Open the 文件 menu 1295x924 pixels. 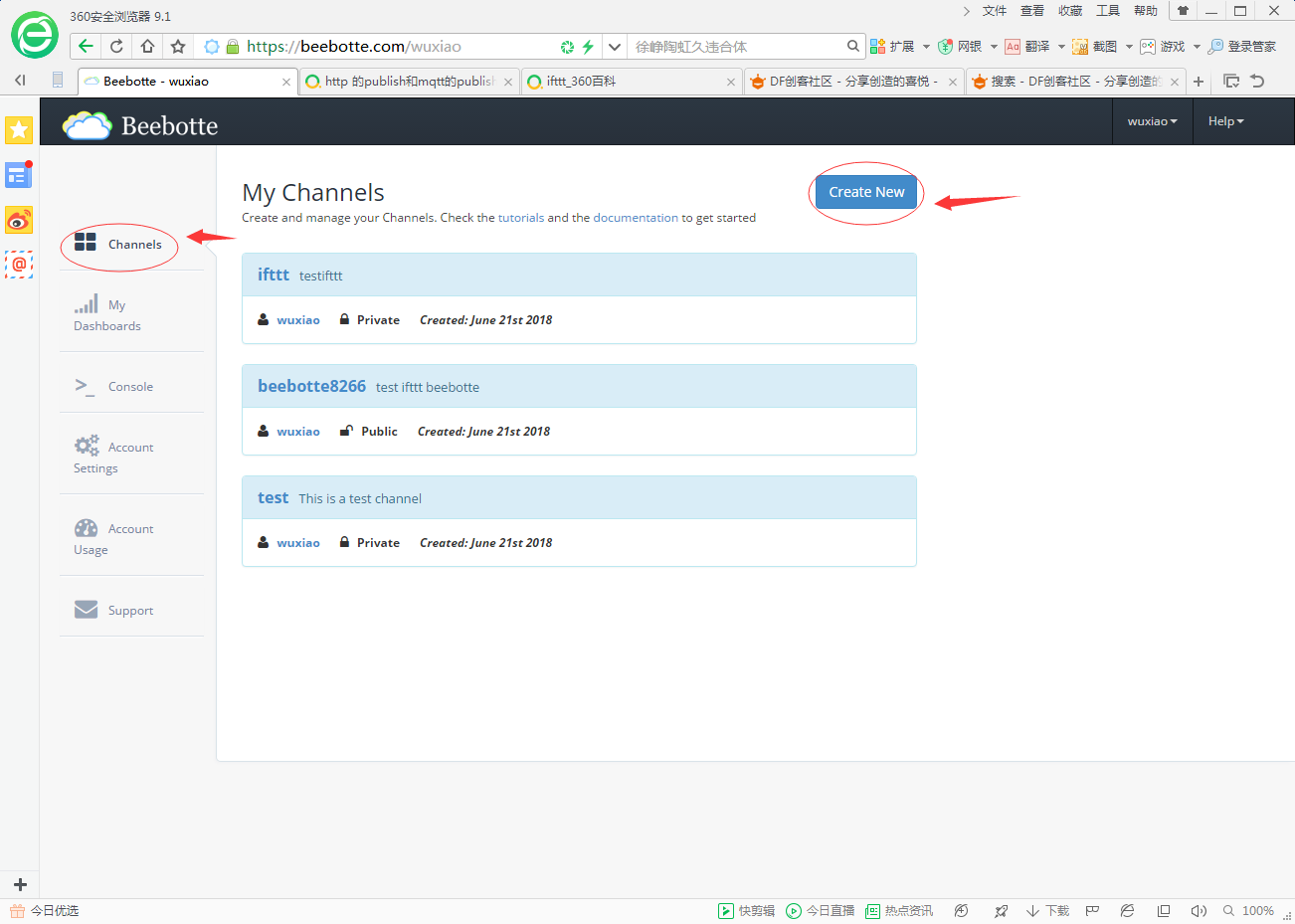point(995,11)
